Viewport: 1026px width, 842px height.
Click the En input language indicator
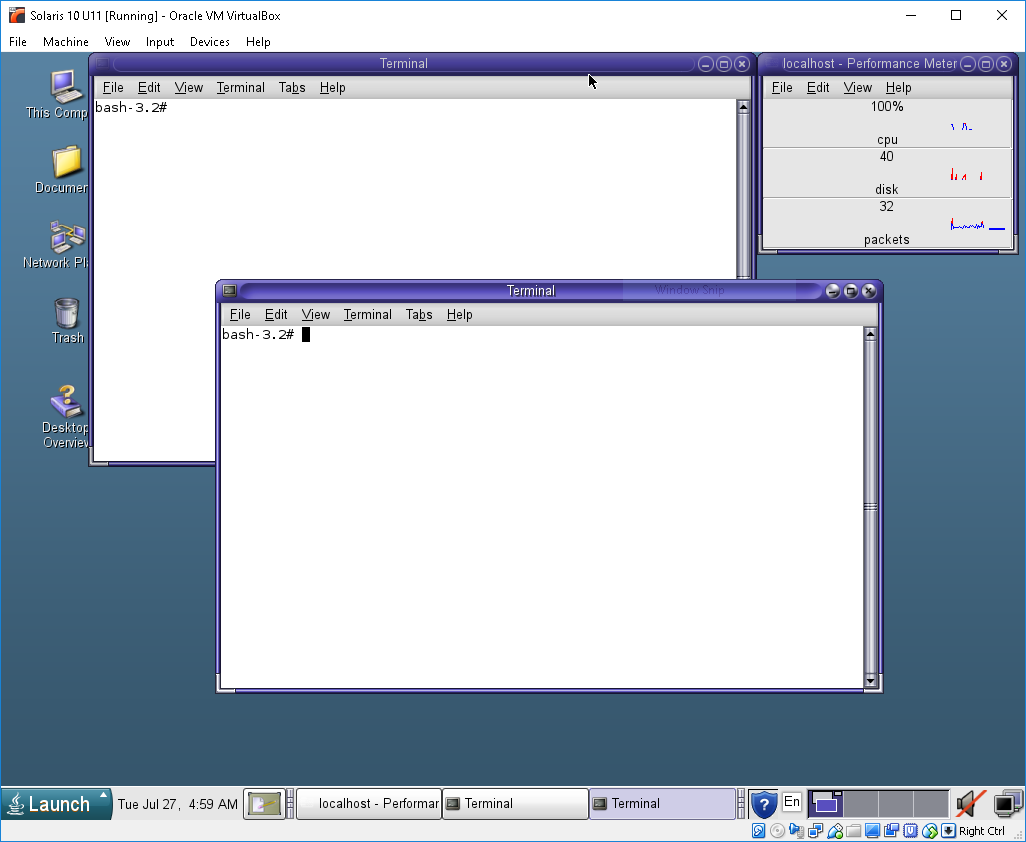792,801
